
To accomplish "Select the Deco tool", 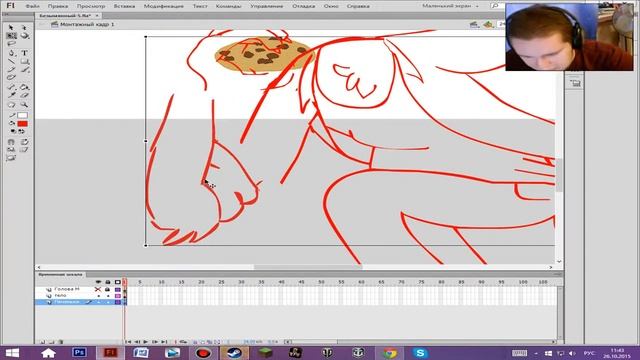I will point(11,78).
